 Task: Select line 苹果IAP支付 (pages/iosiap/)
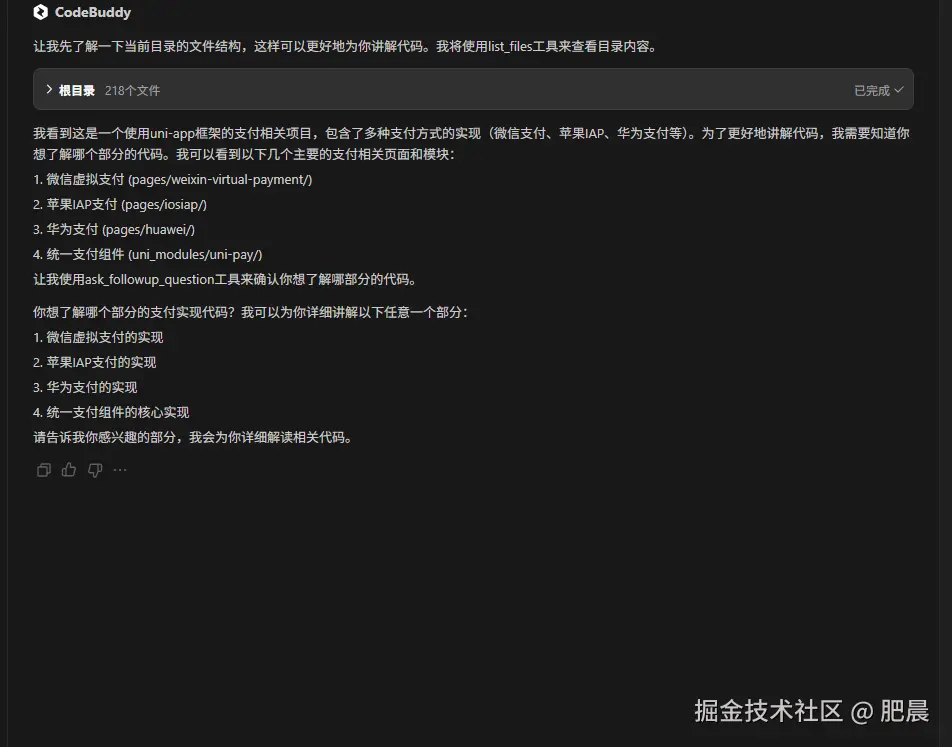(x=120, y=205)
